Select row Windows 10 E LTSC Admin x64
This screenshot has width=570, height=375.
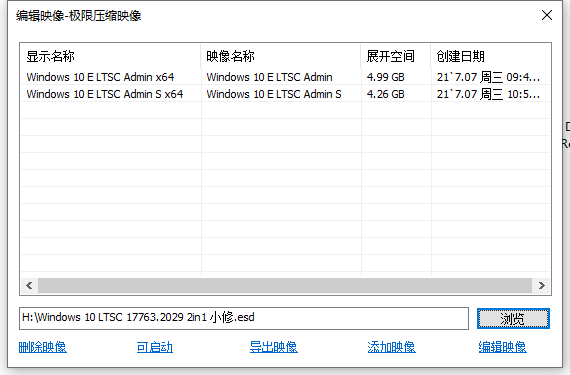pos(285,77)
